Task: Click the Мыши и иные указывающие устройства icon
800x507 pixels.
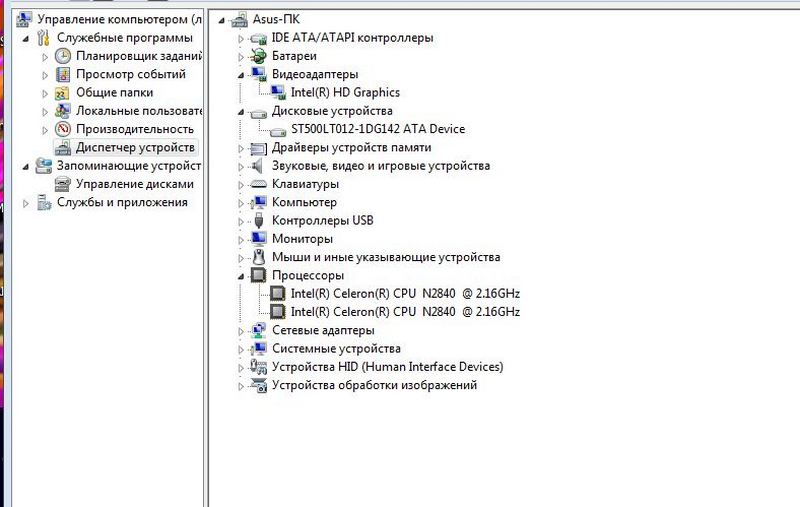Action: (x=259, y=257)
